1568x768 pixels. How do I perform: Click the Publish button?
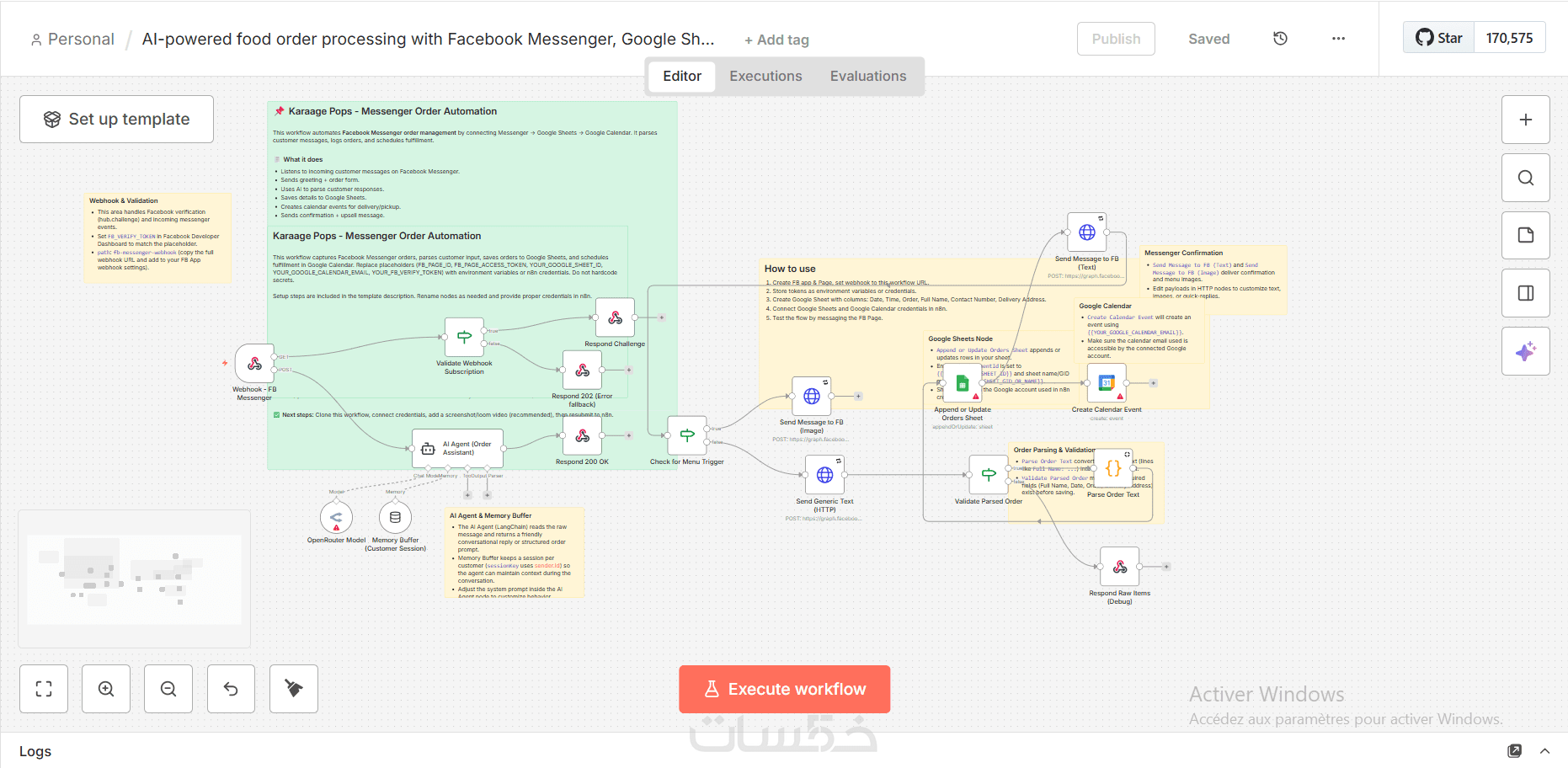1116,39
